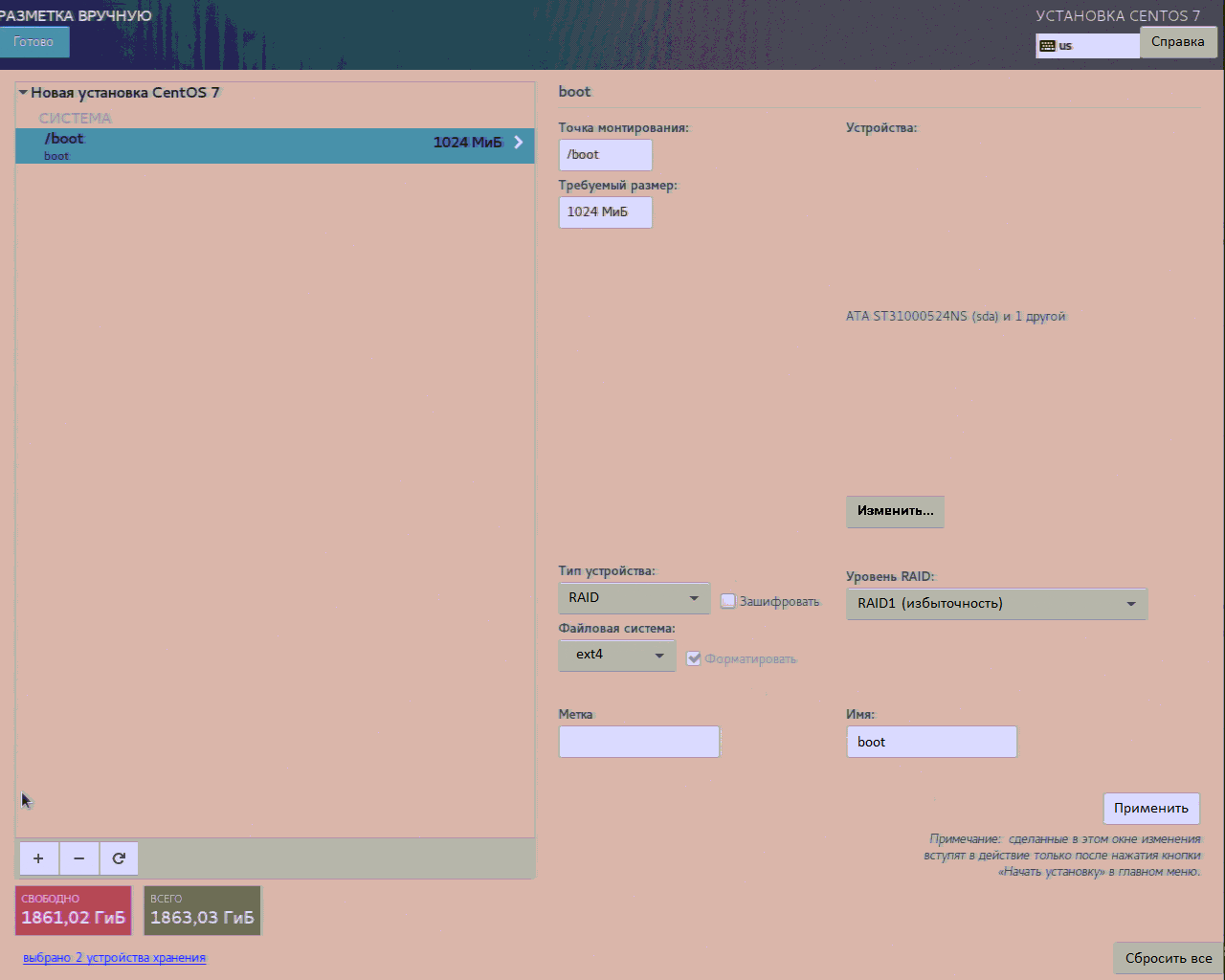
Task: Toggle the Форматировать checkbox
Action: click(x=694, y=658)
